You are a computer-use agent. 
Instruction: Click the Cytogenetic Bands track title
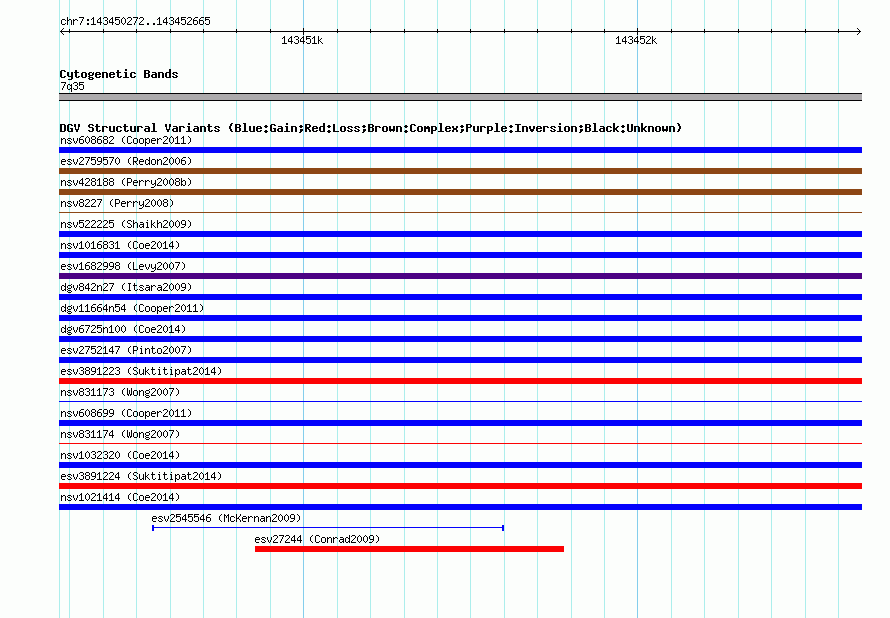(119, 74)
